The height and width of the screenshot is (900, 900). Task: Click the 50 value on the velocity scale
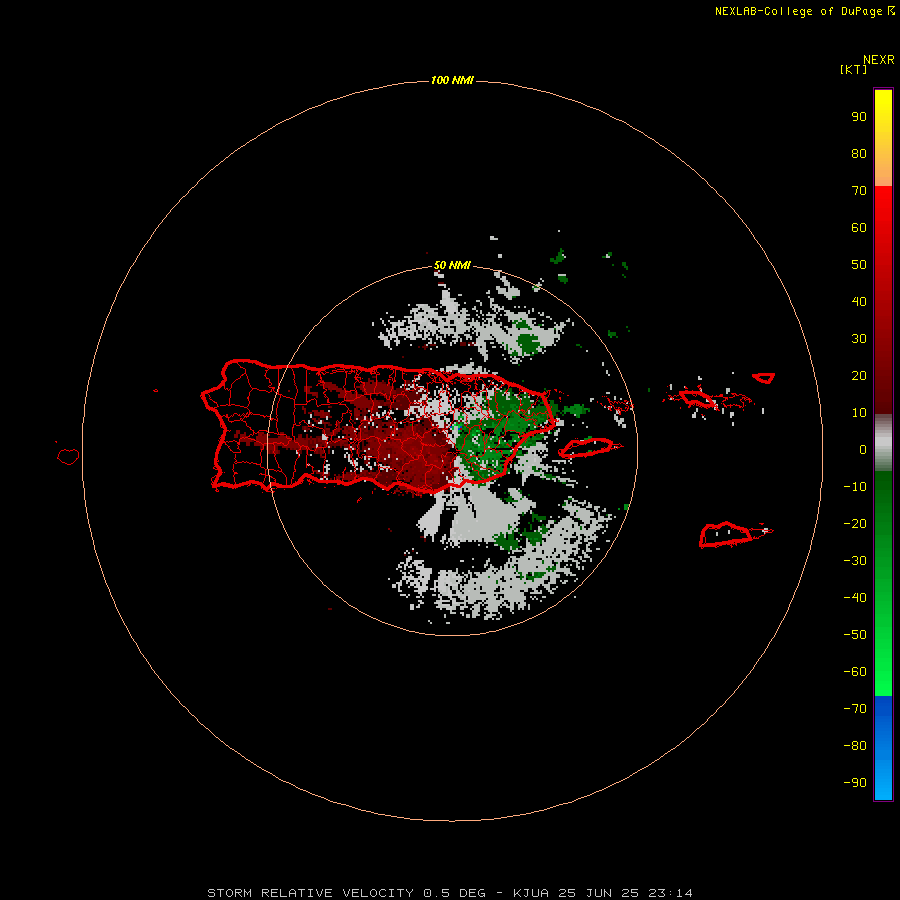859,265
